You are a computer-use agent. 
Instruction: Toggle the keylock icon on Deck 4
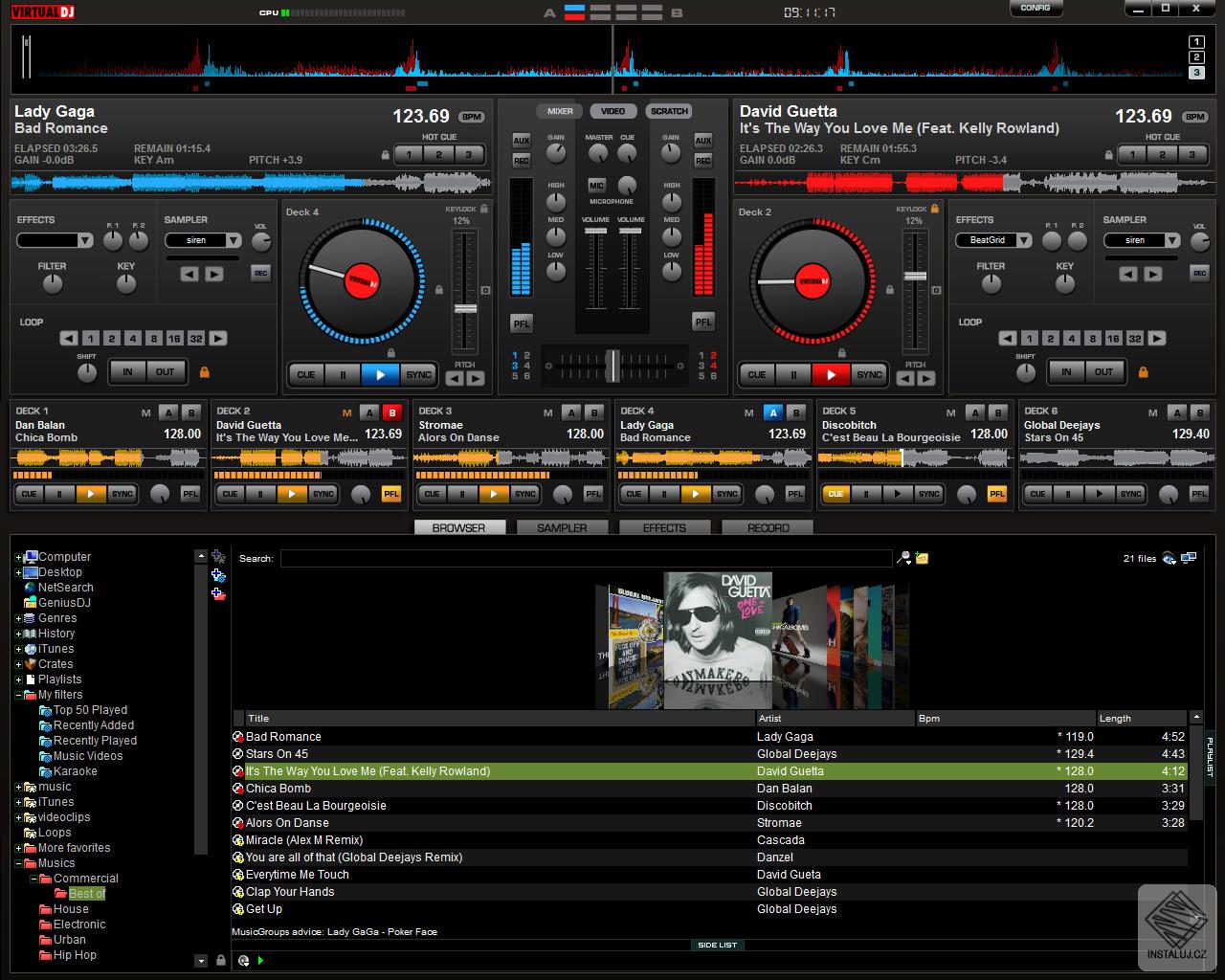482,207
